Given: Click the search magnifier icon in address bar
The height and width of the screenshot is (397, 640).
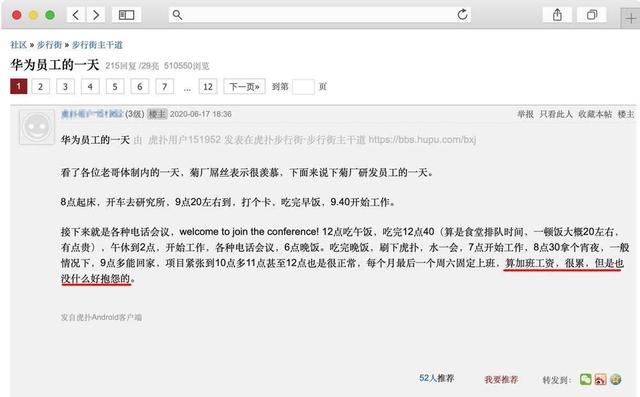Looking at the screenshot, I should point(177,15).
